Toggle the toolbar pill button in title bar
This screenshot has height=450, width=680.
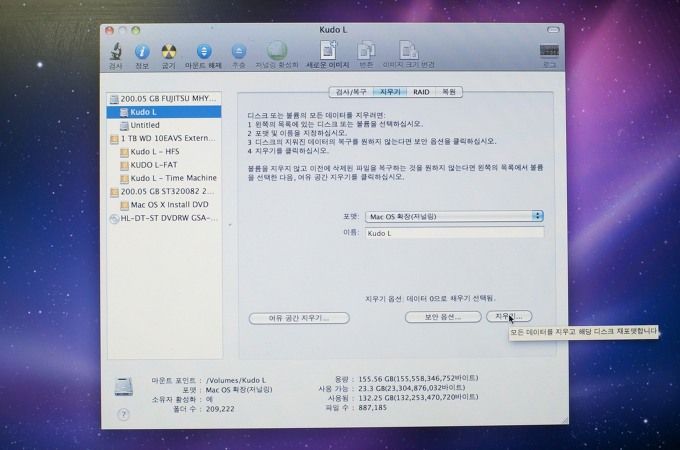click(553, 30)
